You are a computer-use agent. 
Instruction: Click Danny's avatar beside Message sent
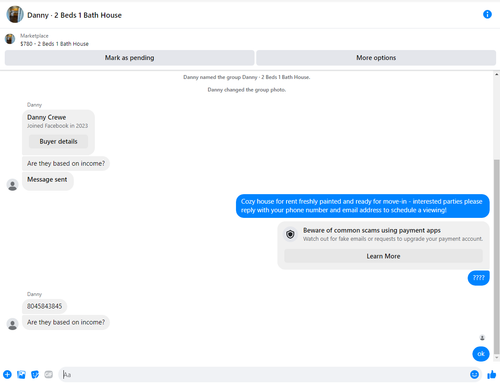13,185
